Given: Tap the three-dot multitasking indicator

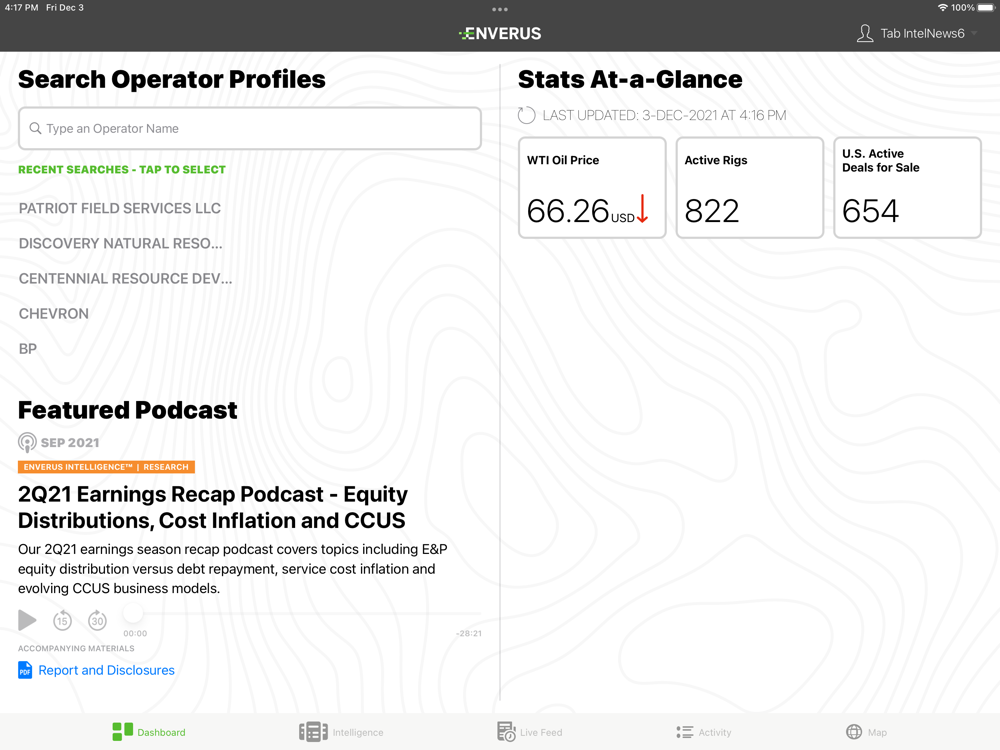Looking at the screenshot, I should click(500, 10).
